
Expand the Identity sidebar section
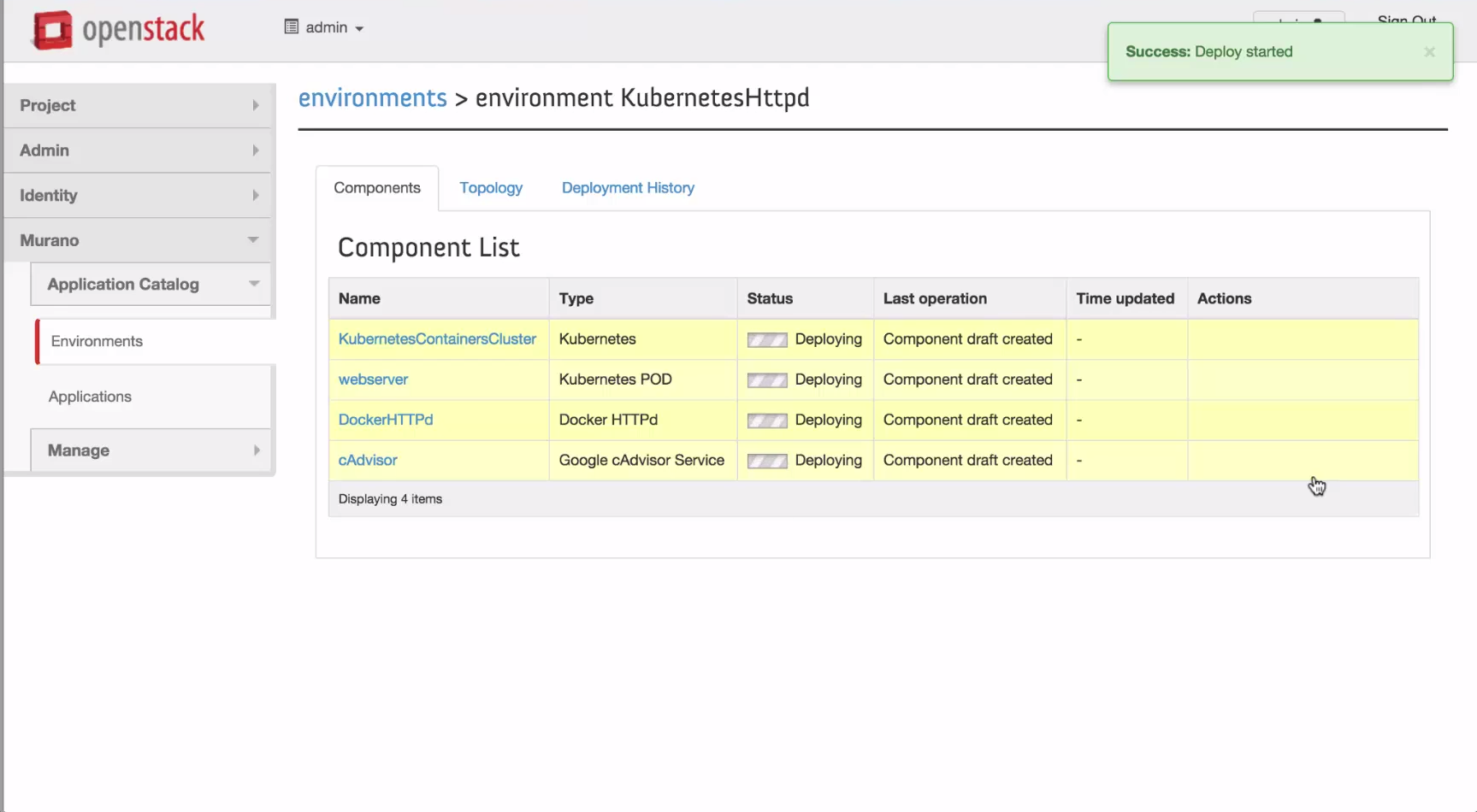click(x=139, y=196)
